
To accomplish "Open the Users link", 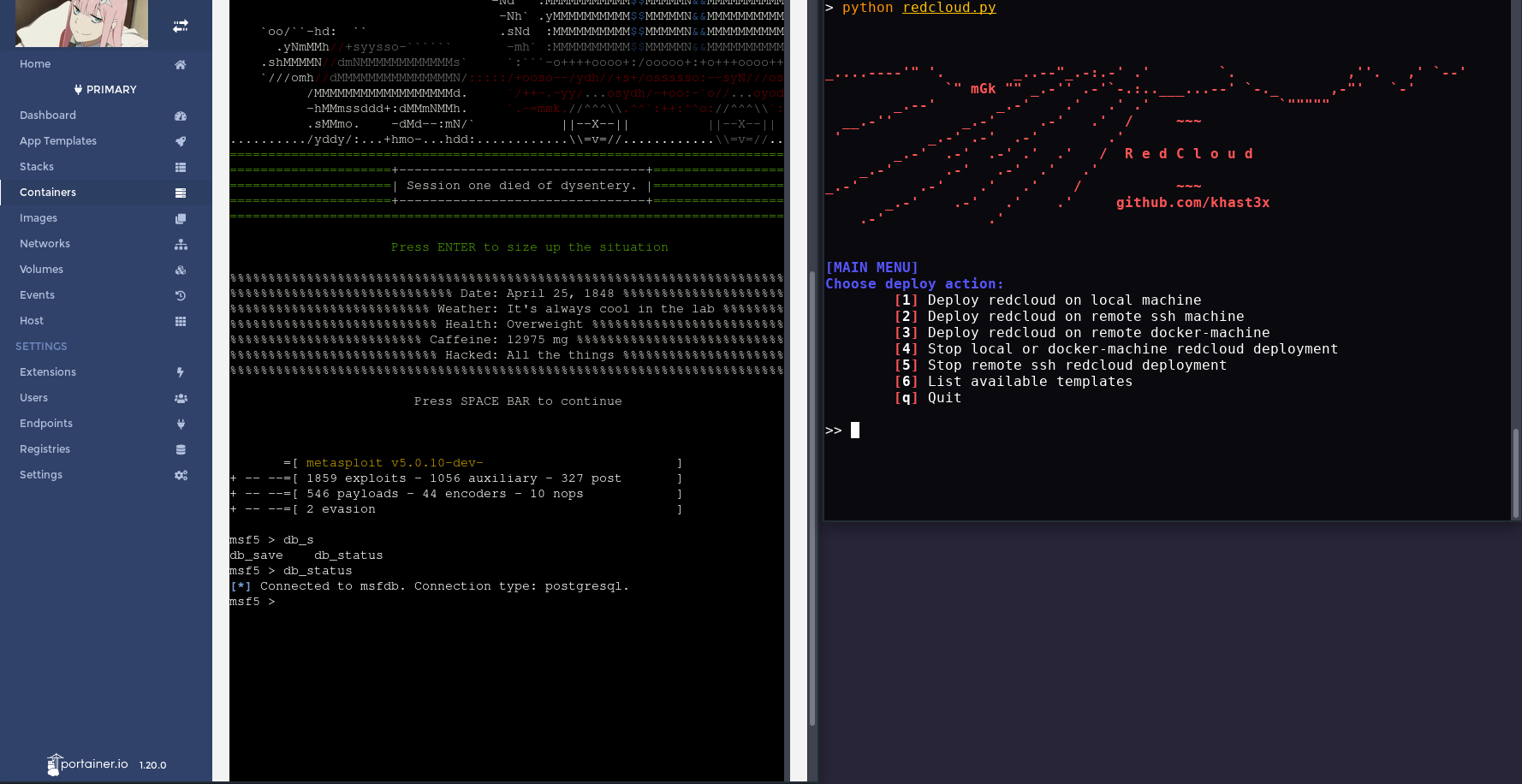I will 33,398.
